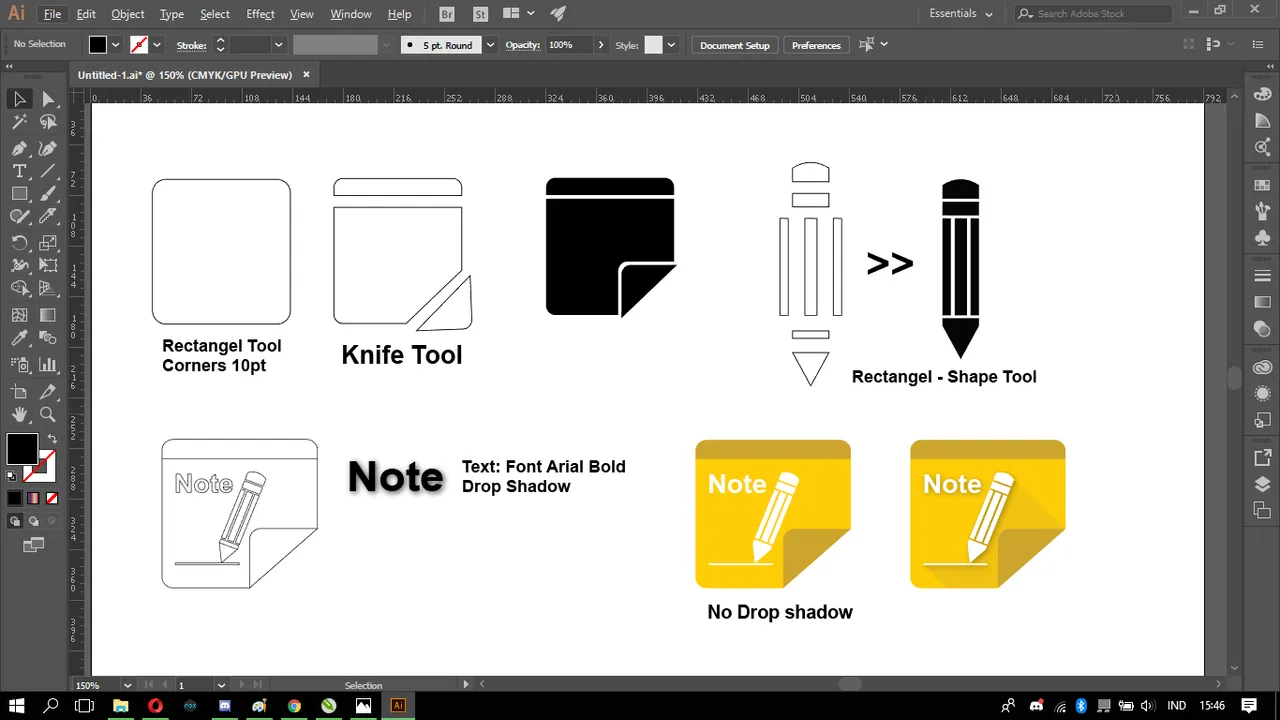Expand the Opacity slider arrow
The height and width of the screenshot is (720, 1280).
coord(600,45)
